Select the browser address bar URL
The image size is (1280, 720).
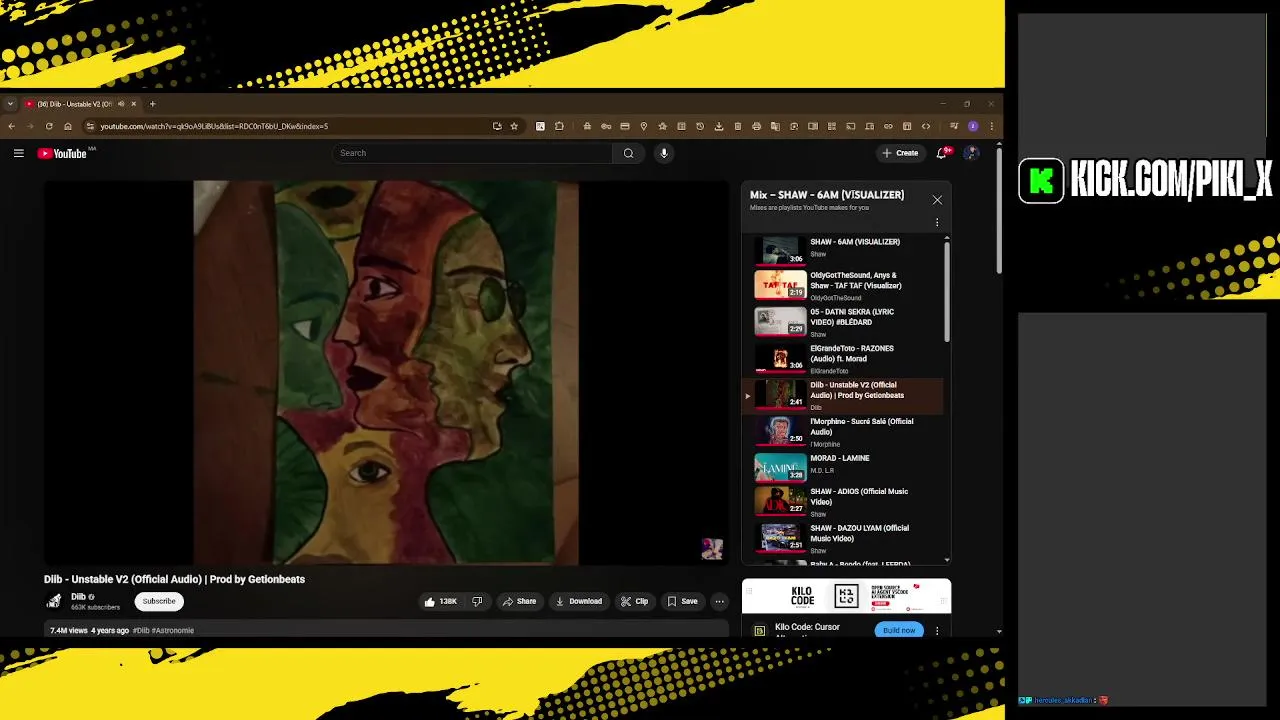point(214,126)
